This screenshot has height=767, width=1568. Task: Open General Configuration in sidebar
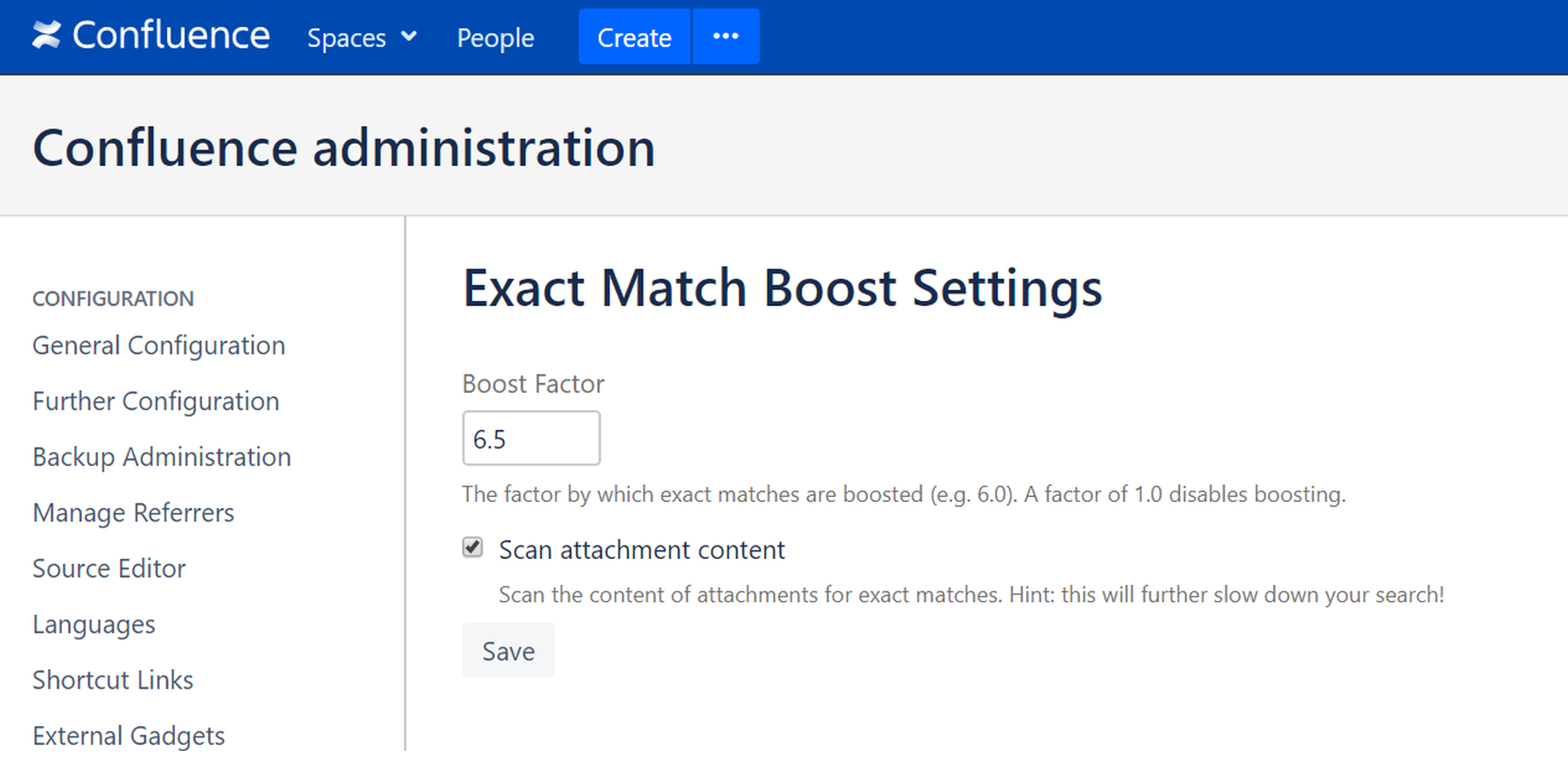click(x=159, y=345)
